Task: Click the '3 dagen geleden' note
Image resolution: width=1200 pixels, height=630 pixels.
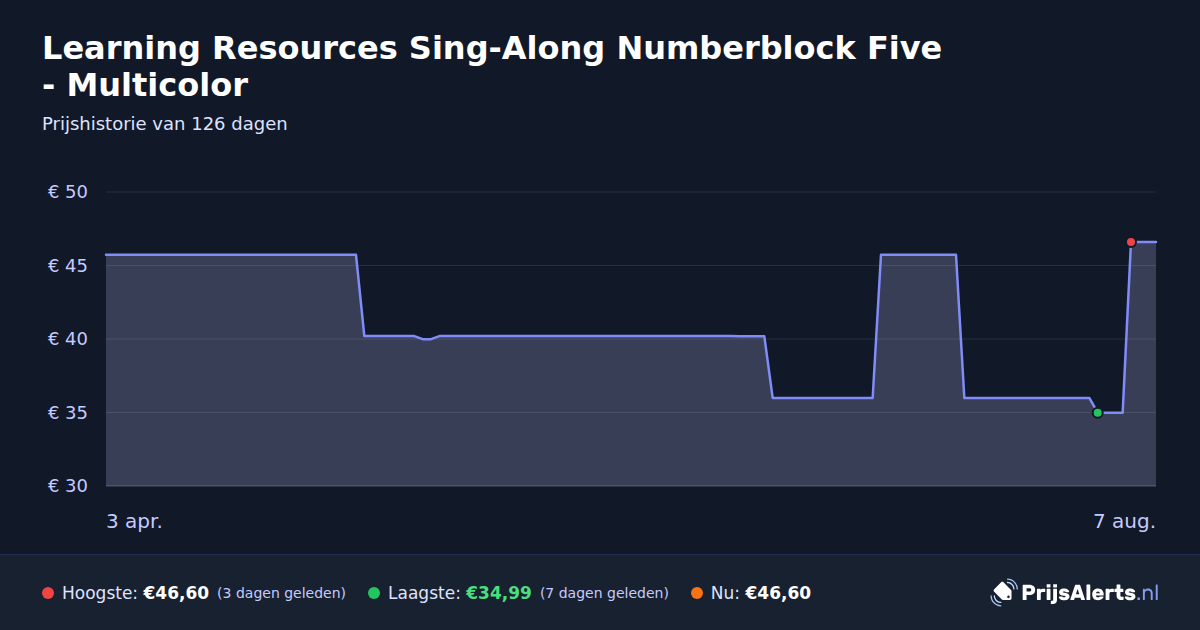Action: tap(281, 593)
